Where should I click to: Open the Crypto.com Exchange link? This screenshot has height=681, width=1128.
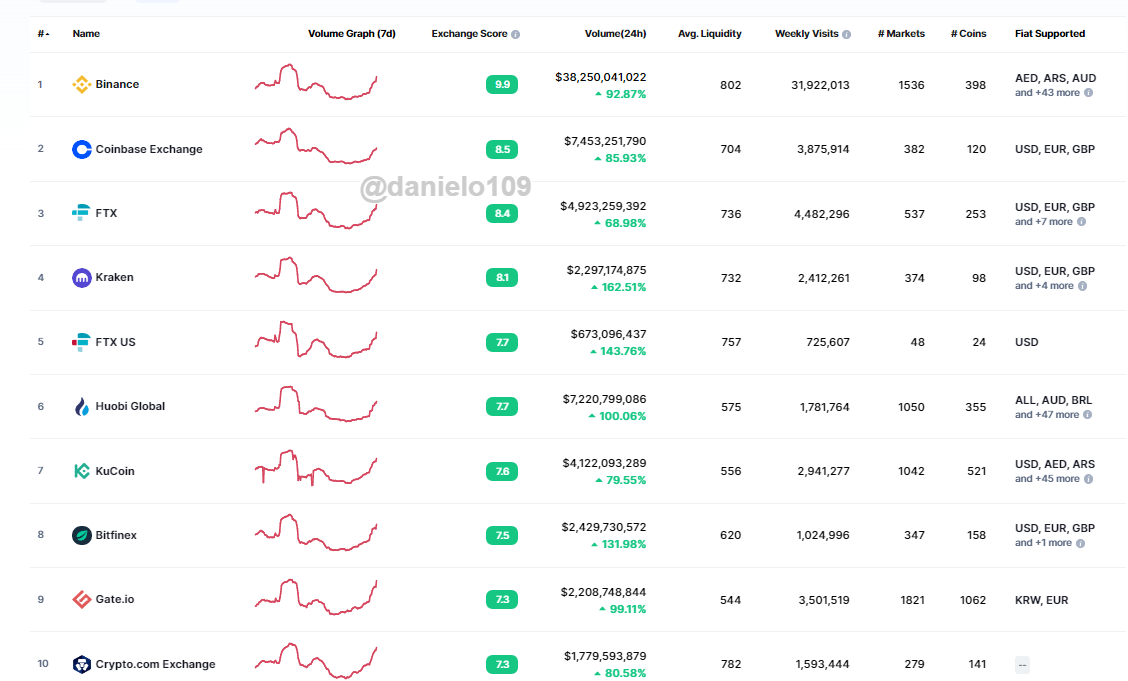coord(155,664)
